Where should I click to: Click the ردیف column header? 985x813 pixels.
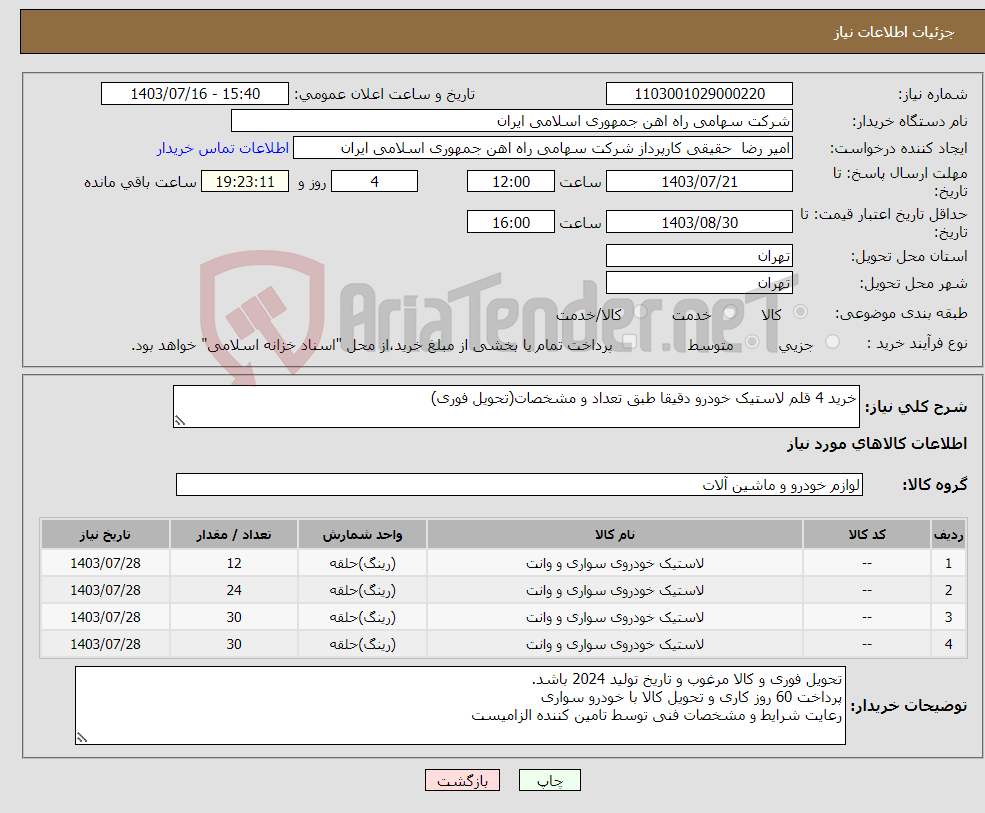tap(948, 535)
